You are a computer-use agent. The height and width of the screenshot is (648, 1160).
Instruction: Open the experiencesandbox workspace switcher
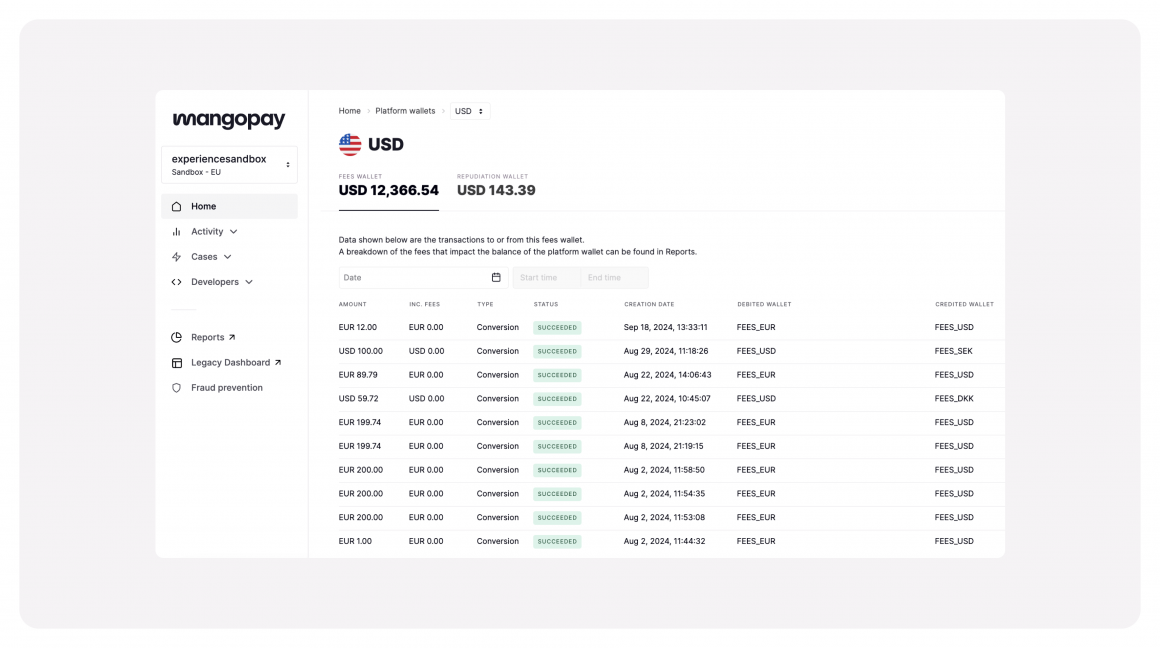pos(229,165)
